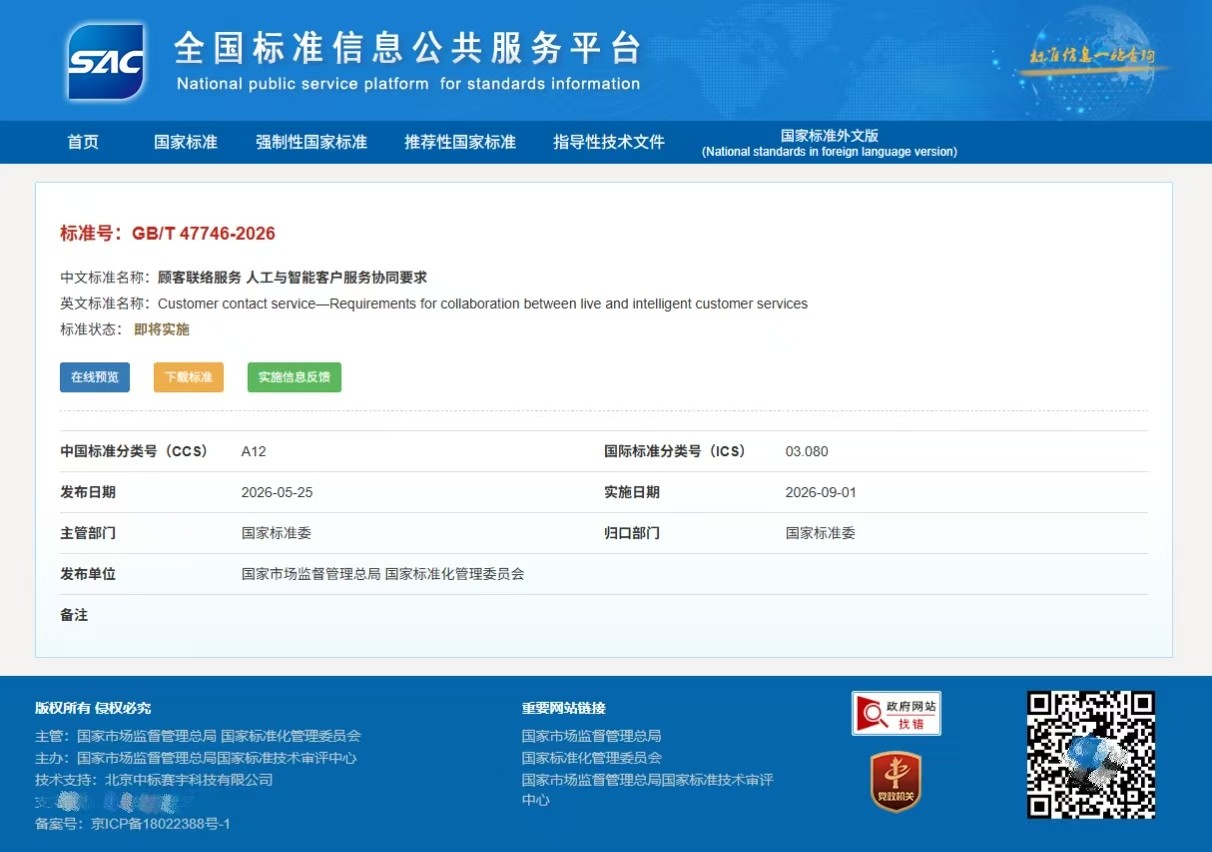The image size is (1212, 852).
Task: Go to 首页 in the navigation bar
Action: coord(83,142)
